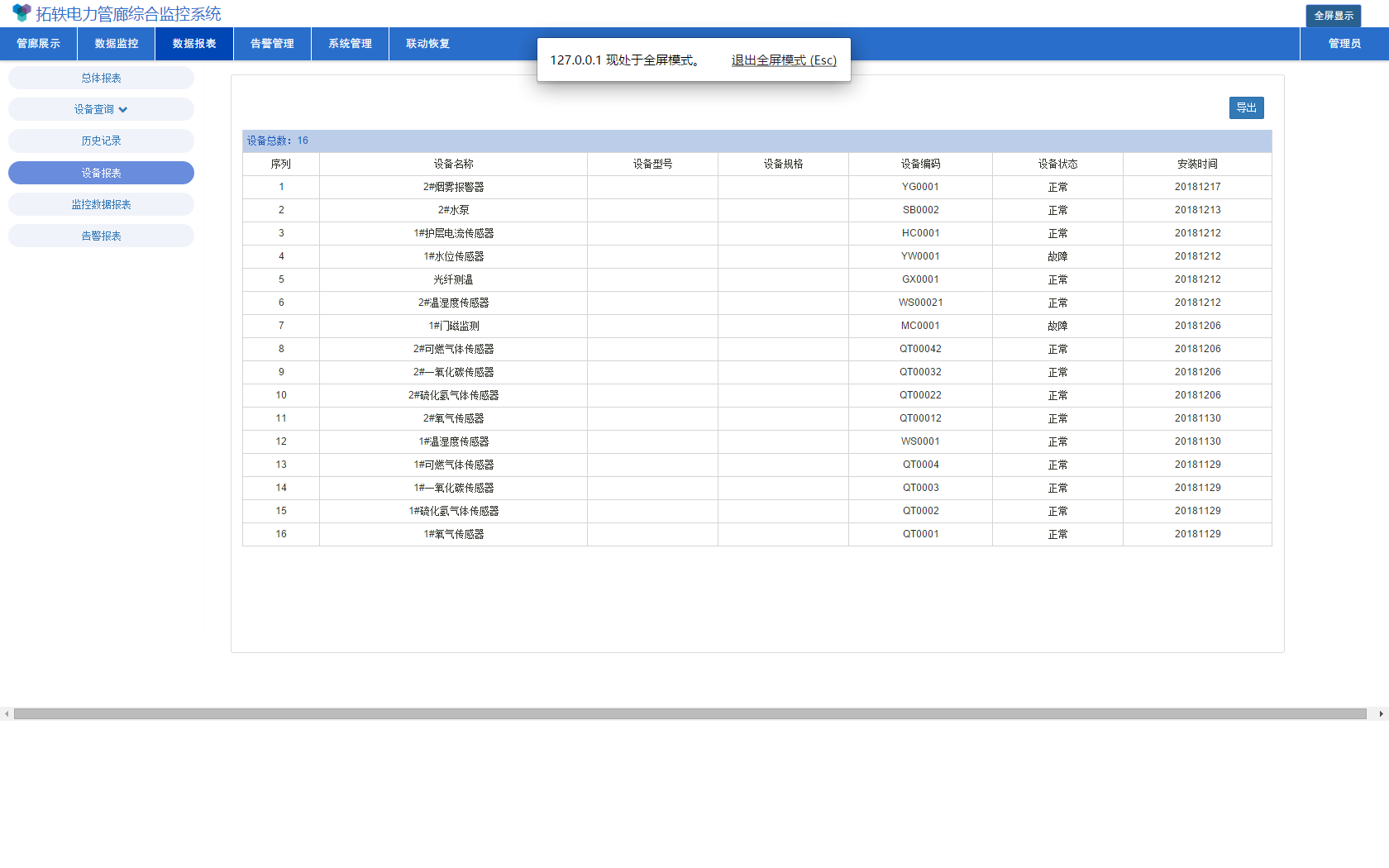Go to 系统管理 in the nav bar
The width and height of the screenshot is (1389, 868).
pyautogui.click(x=350, y=44)
